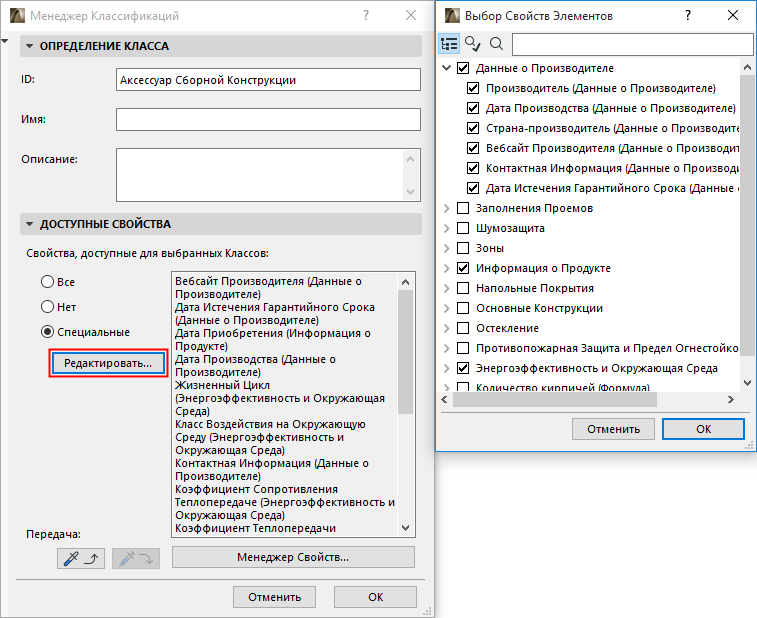The image size is (757, 618).
Task: Uncheck the Страна-производитель checkbox
Action: click(x=473, y=128)
